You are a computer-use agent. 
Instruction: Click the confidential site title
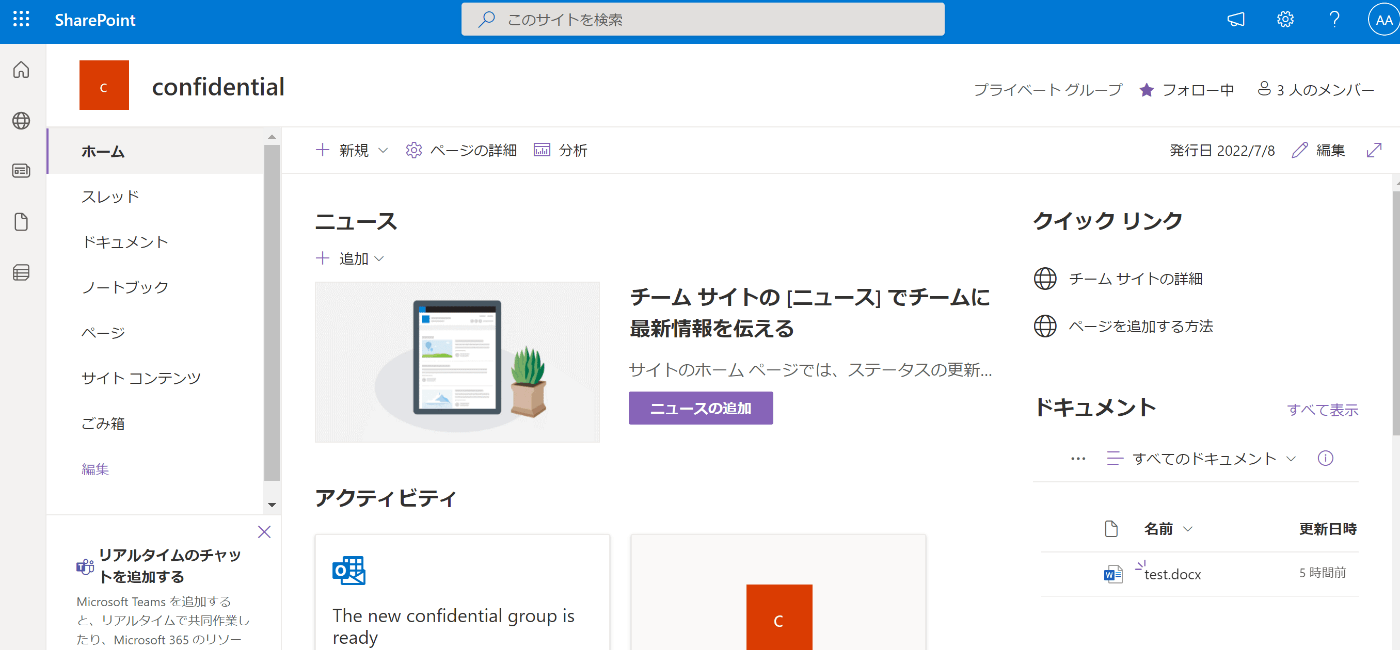click(x=218, y=87)
